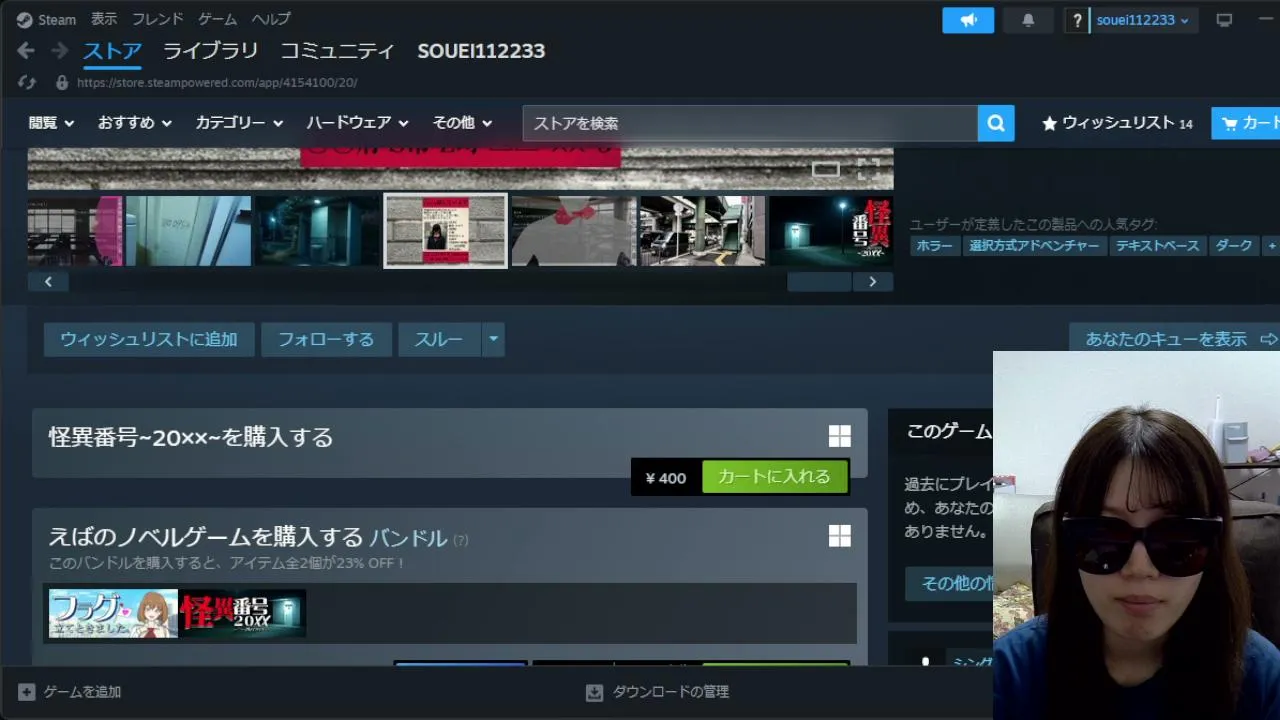Click the ストアを検索 search field

click(x=750, y=123)
